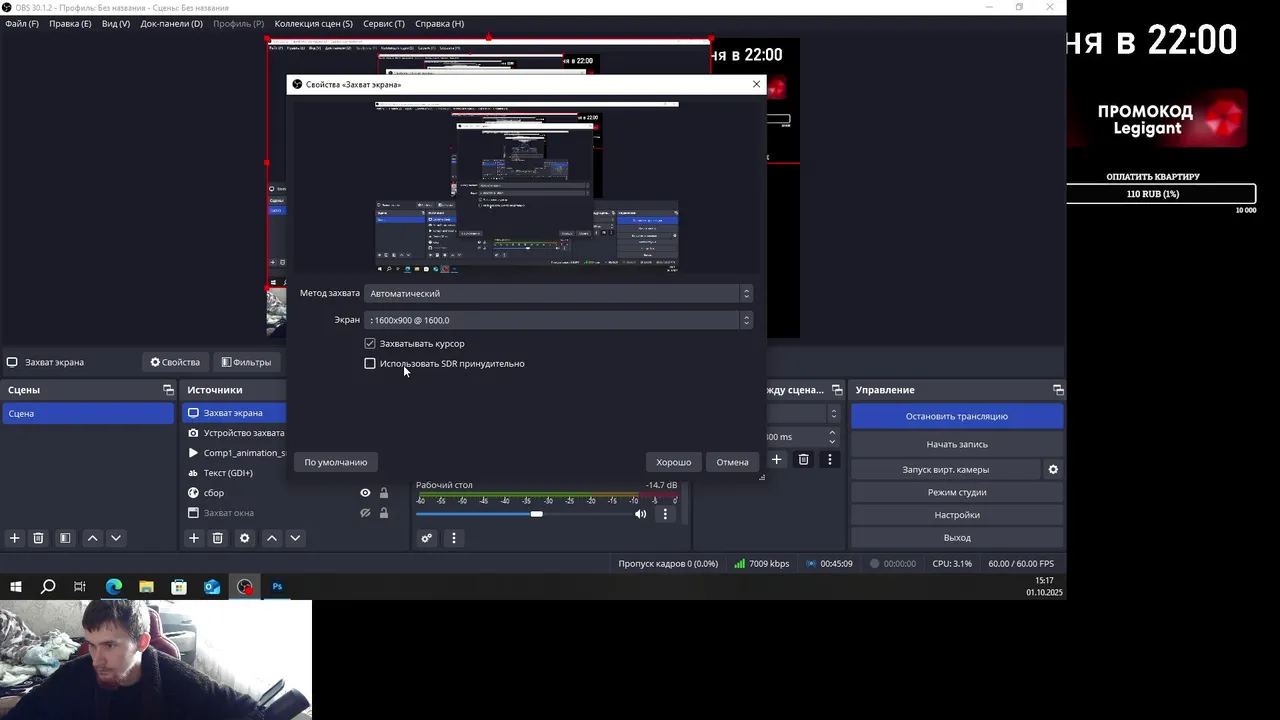1280x720 pixels.
Task: Open the Коллекция сцен menu
Action: [313, 23]
